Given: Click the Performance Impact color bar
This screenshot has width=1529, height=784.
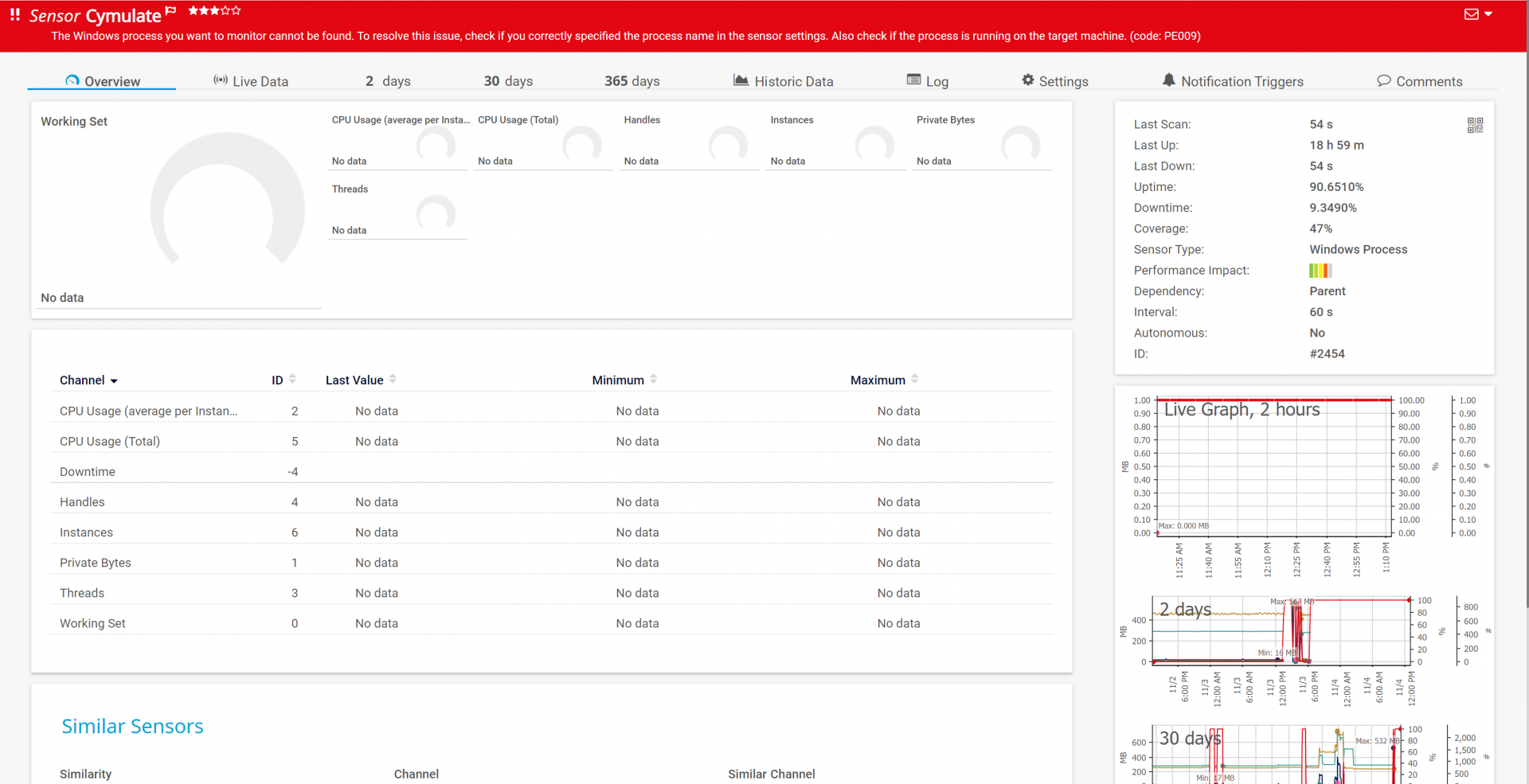Looking at the screenshot, I should (1320, 271).
